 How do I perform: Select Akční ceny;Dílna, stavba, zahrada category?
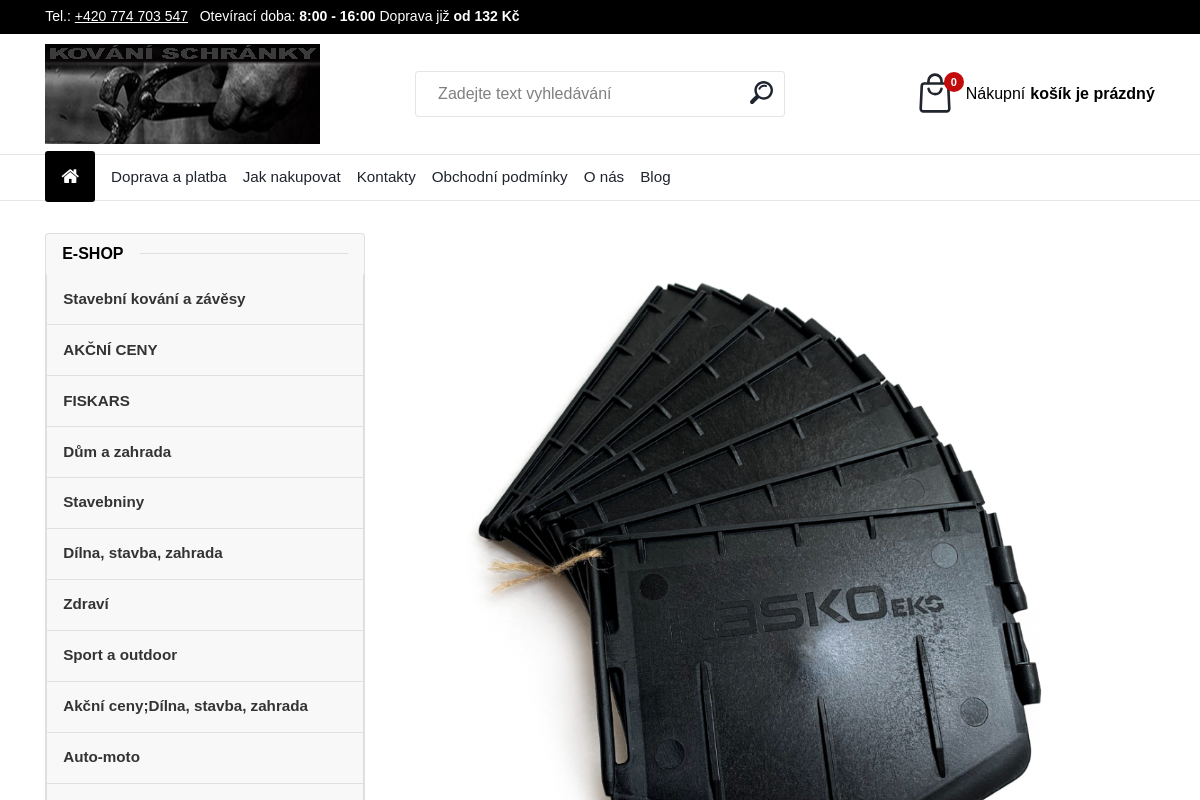click(x=205, y=706)
